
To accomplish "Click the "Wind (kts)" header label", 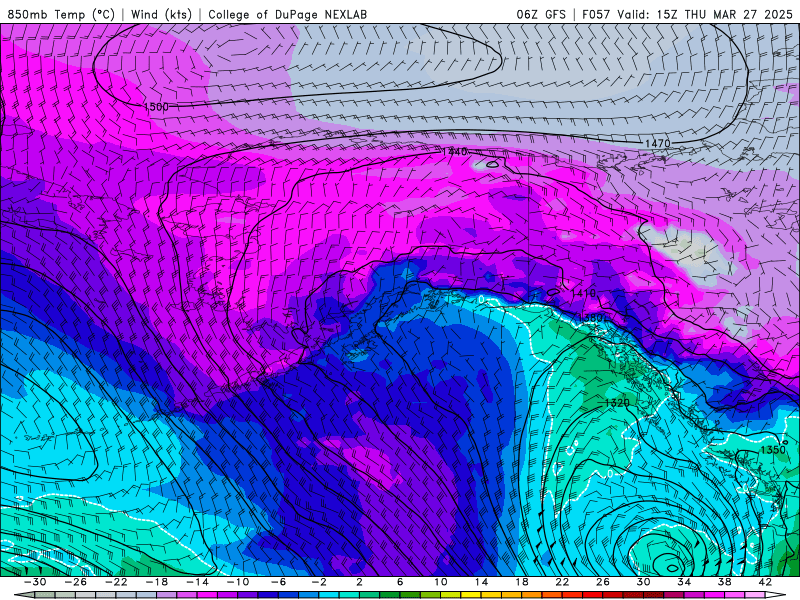I will pyautogui.click(x=161, y=14).
